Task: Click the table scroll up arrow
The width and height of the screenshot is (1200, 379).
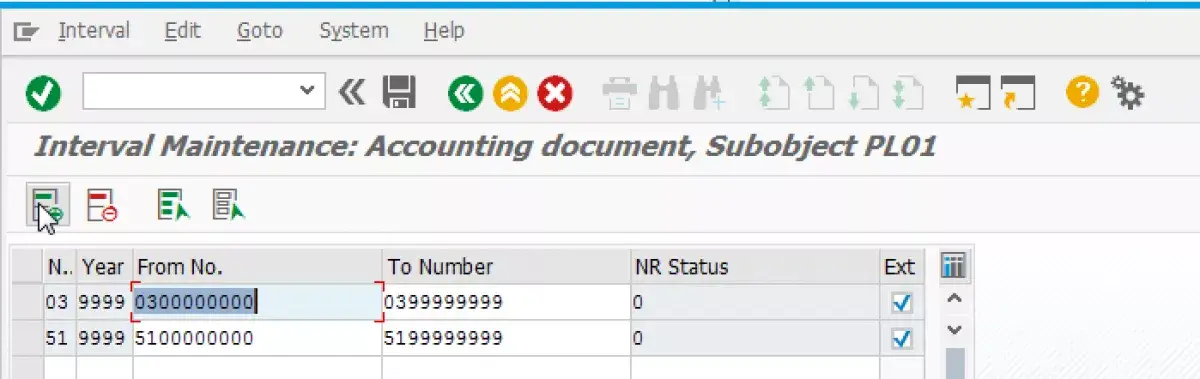Action: (954, 299)
